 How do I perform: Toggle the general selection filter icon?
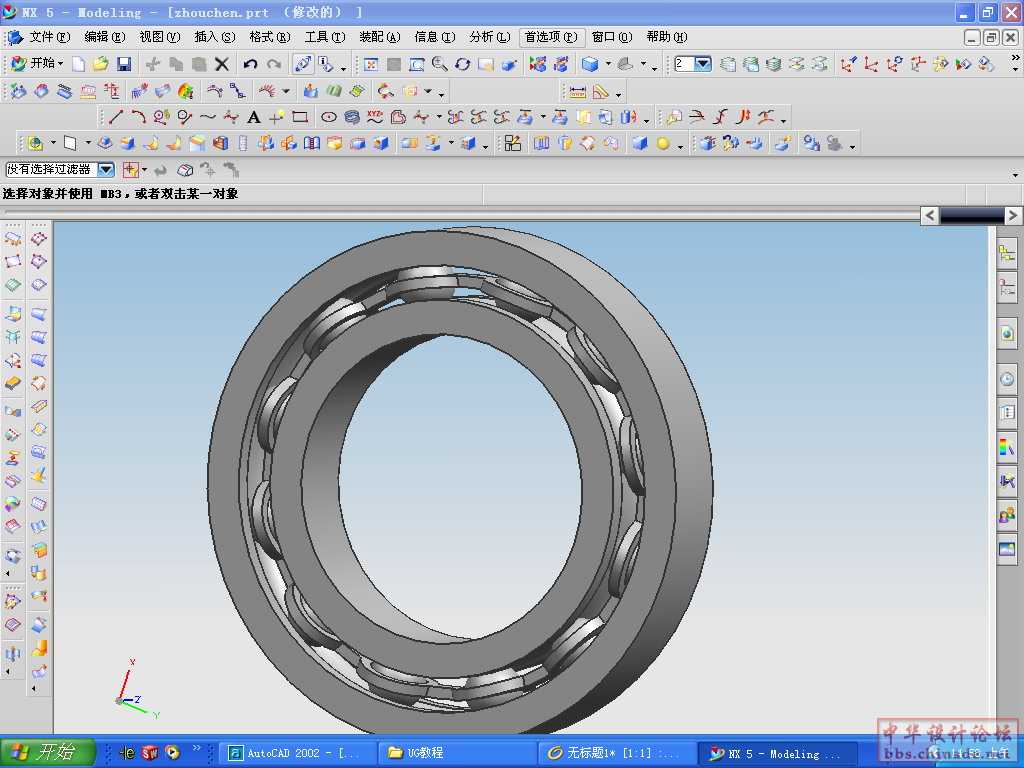tap(130, 170)
